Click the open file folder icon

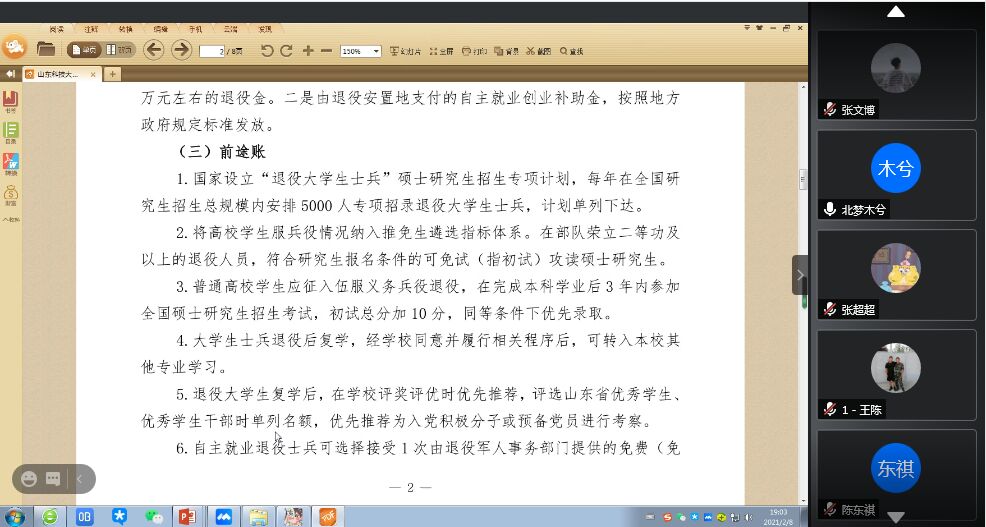coord(46,49)
